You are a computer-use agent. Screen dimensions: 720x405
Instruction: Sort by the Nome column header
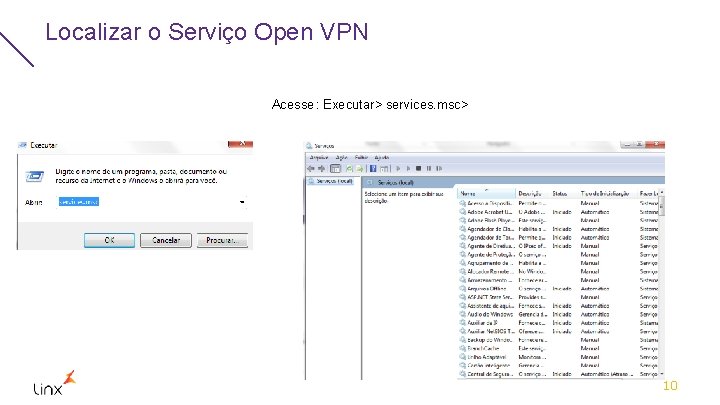click(x=486, y=194)
